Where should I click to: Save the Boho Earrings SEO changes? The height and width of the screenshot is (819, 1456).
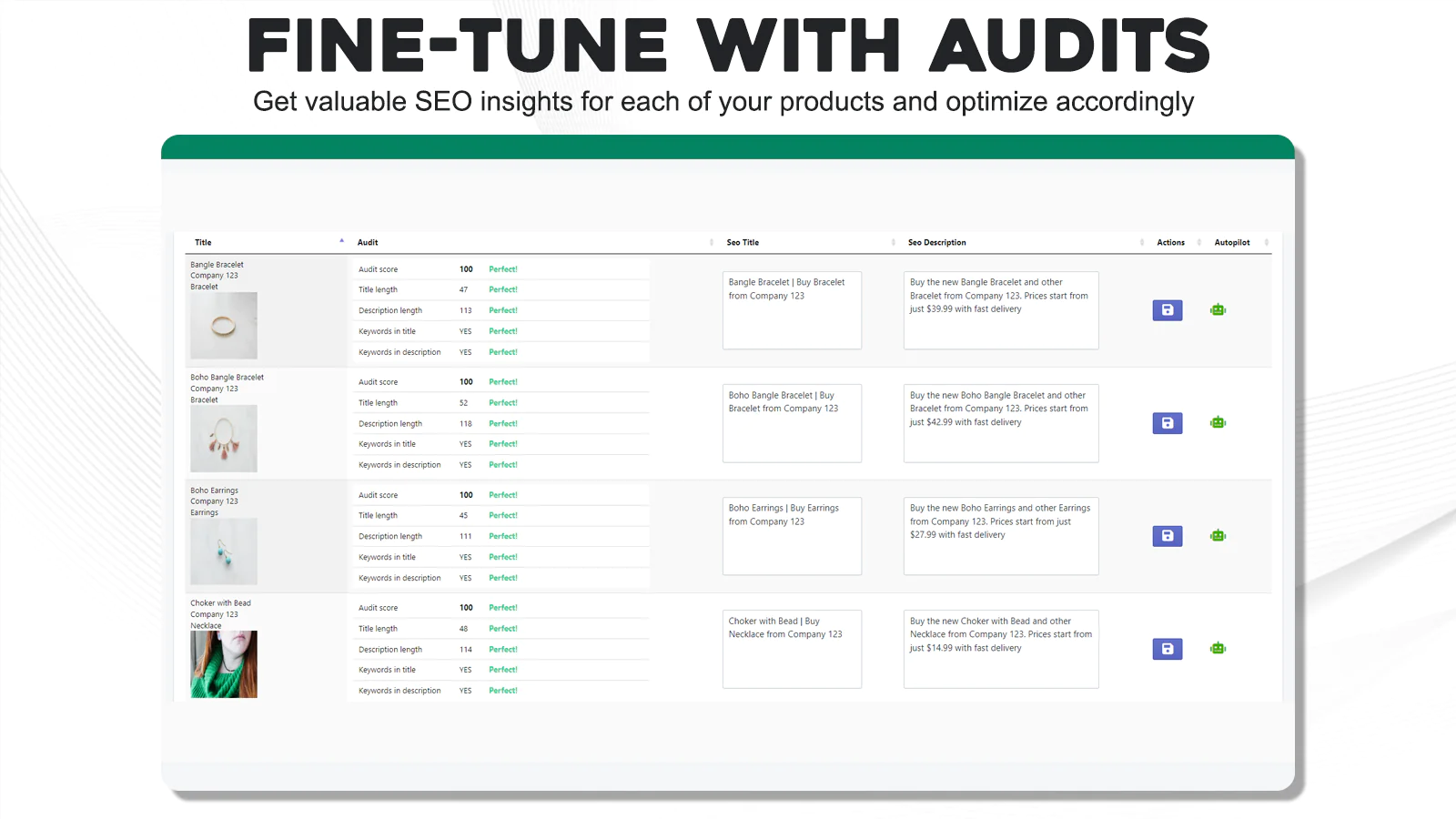[x=1167, y=536]
